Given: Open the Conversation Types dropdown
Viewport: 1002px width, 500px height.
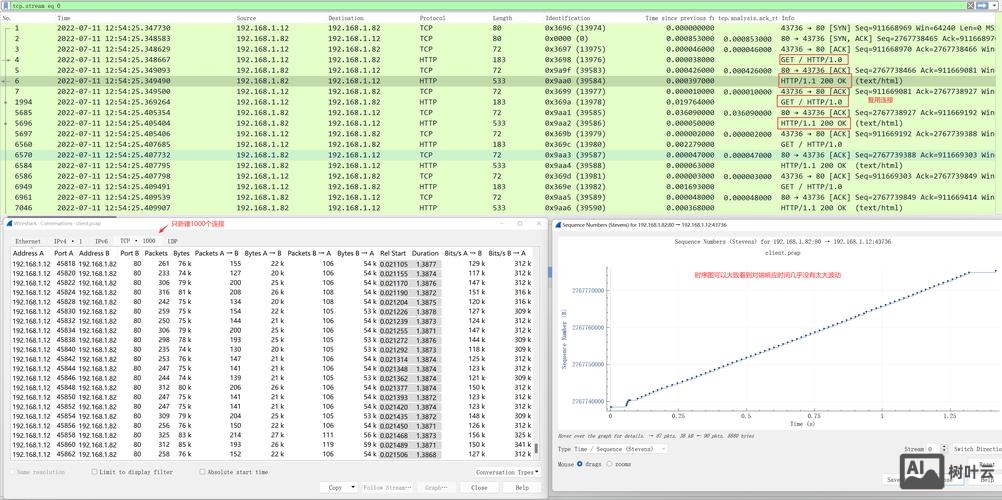Looking at the screenshot, I should 507,472.
